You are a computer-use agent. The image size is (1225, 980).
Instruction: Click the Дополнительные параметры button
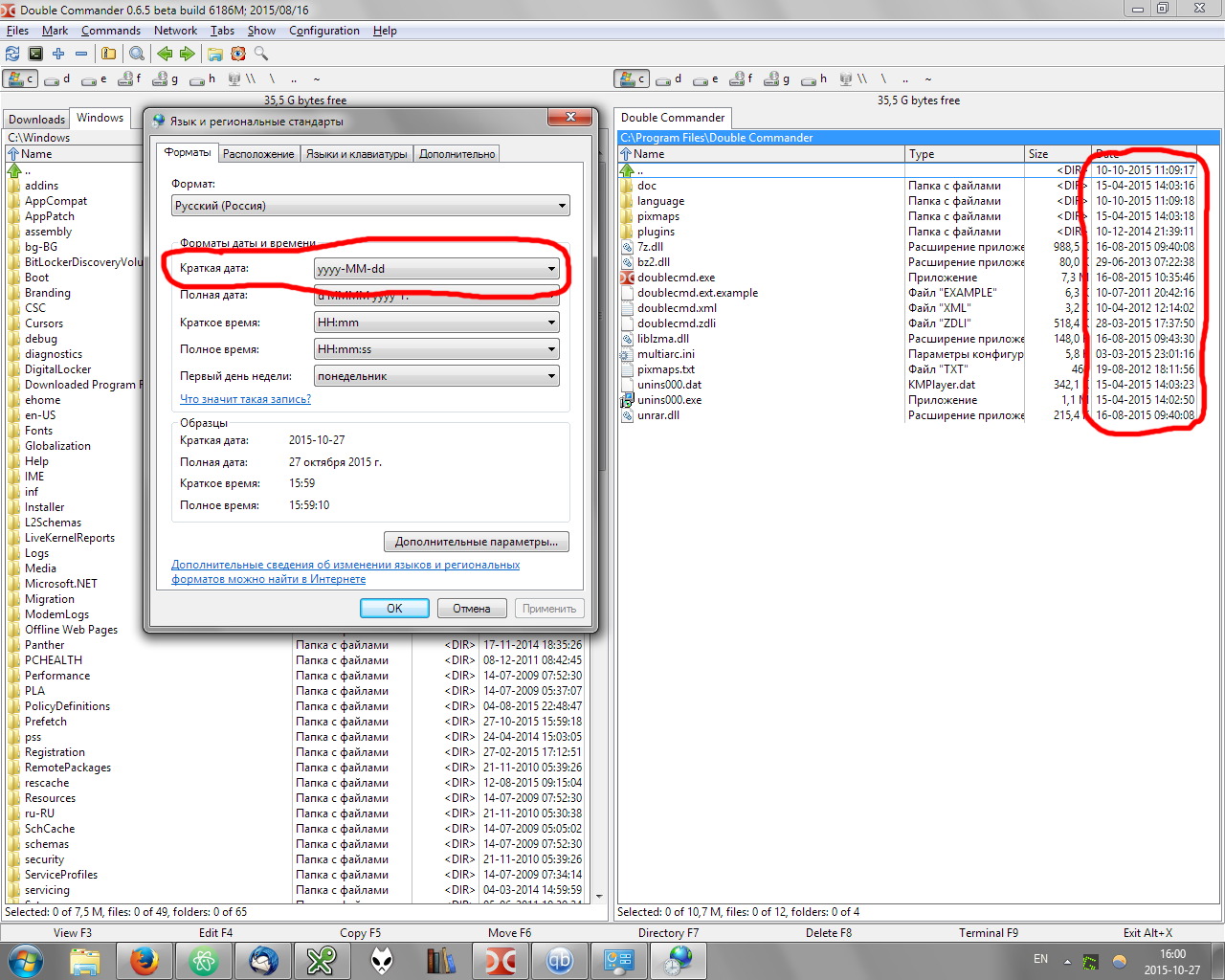coord(476,542)
